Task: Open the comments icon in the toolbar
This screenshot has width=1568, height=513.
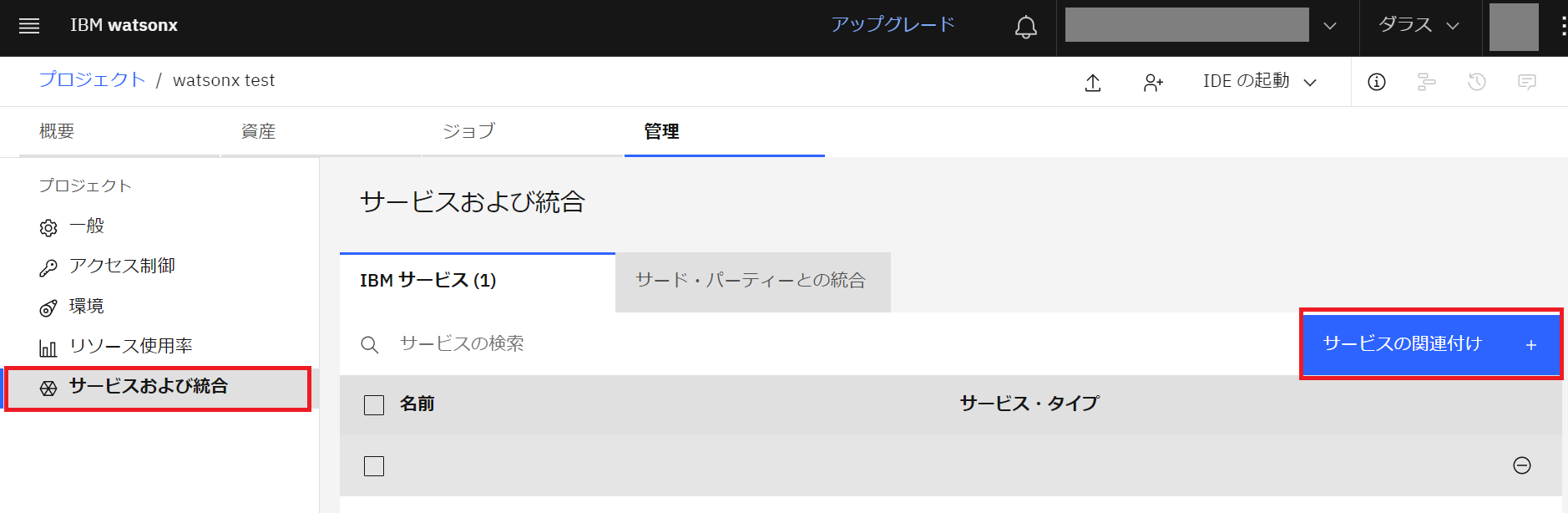Action: (1526, 82)
